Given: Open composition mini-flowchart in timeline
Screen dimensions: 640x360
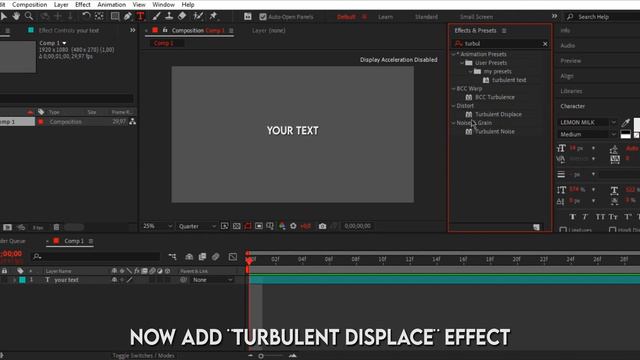Looking at the screenshot, I should 172,256.
